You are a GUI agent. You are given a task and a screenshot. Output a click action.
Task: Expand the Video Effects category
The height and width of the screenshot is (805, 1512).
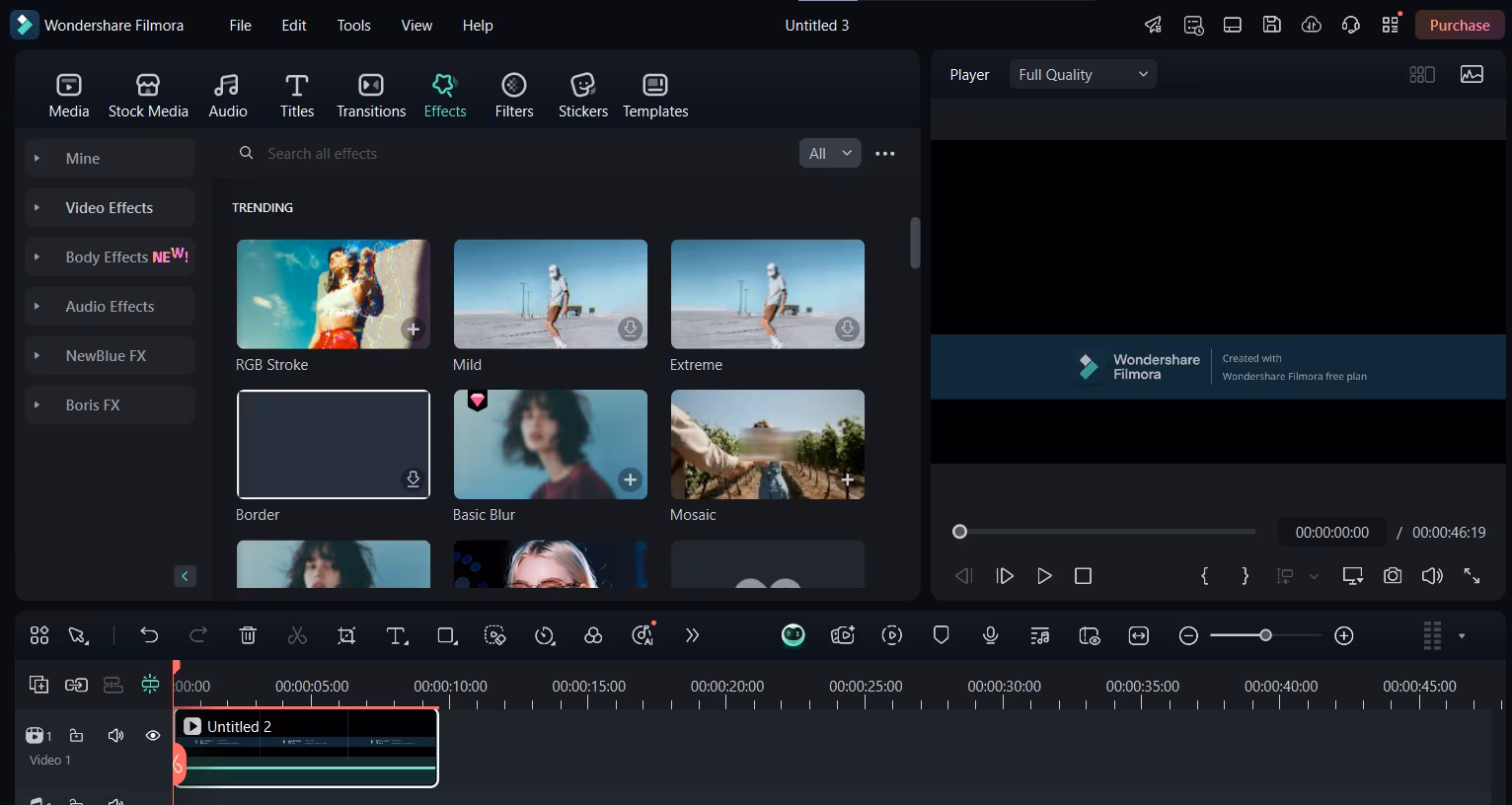tap(109, 208)
